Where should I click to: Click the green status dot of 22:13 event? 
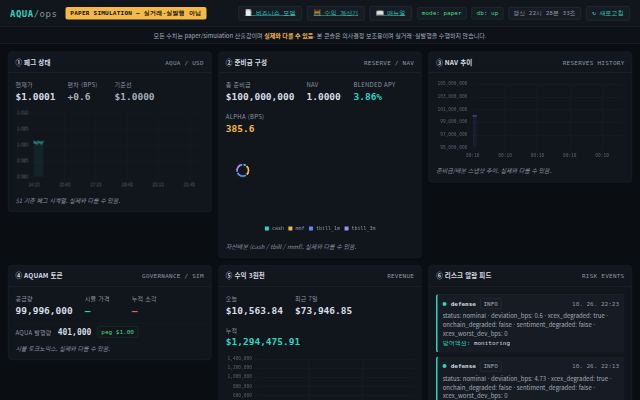[x=444, y=366]
